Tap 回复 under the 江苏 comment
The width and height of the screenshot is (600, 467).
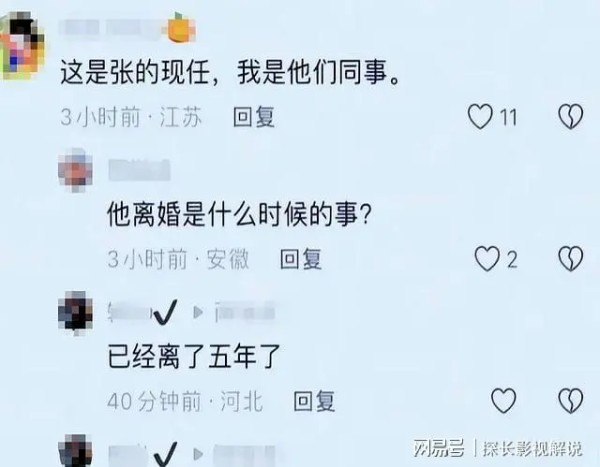coord(254,116)
